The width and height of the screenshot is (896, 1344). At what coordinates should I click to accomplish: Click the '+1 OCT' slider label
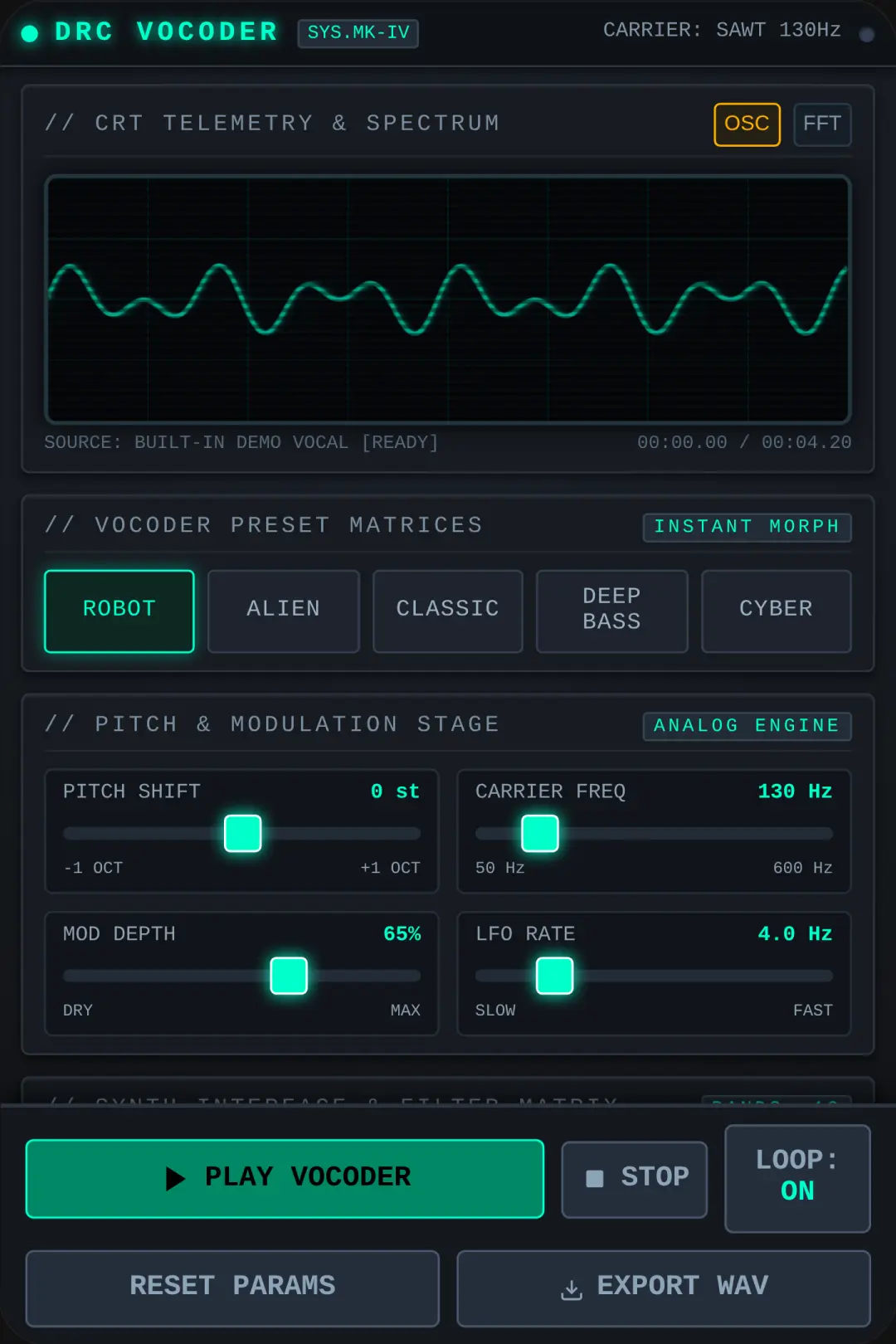[x=390, y=869]
